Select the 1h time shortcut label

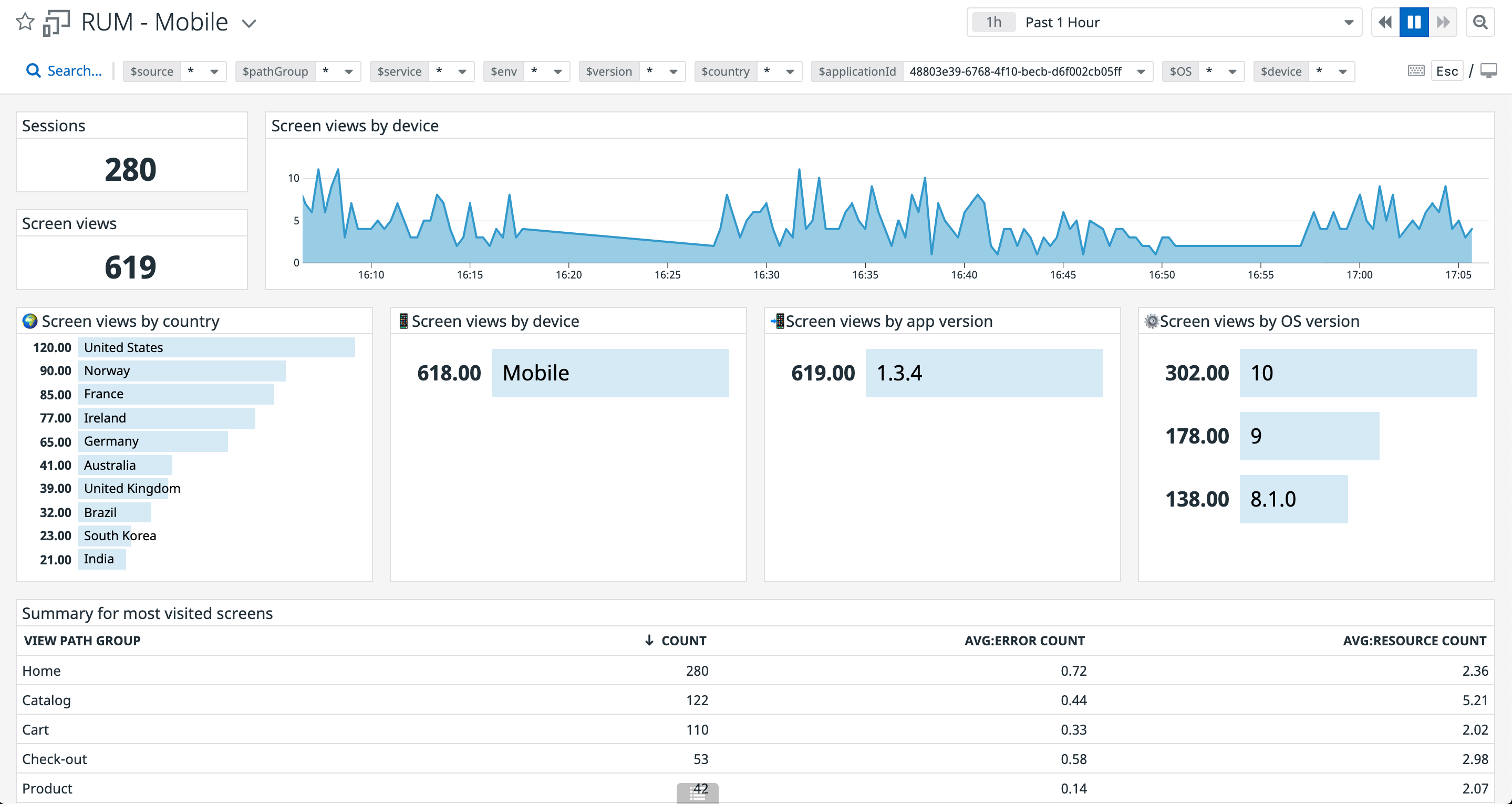(x=993, y=22)
